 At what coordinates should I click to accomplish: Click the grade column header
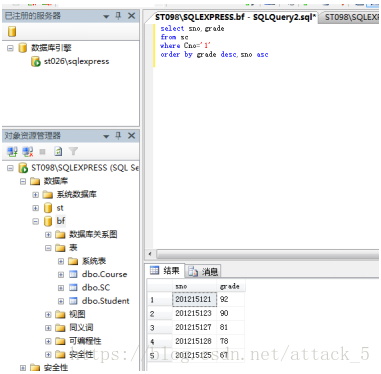point(231,286)
